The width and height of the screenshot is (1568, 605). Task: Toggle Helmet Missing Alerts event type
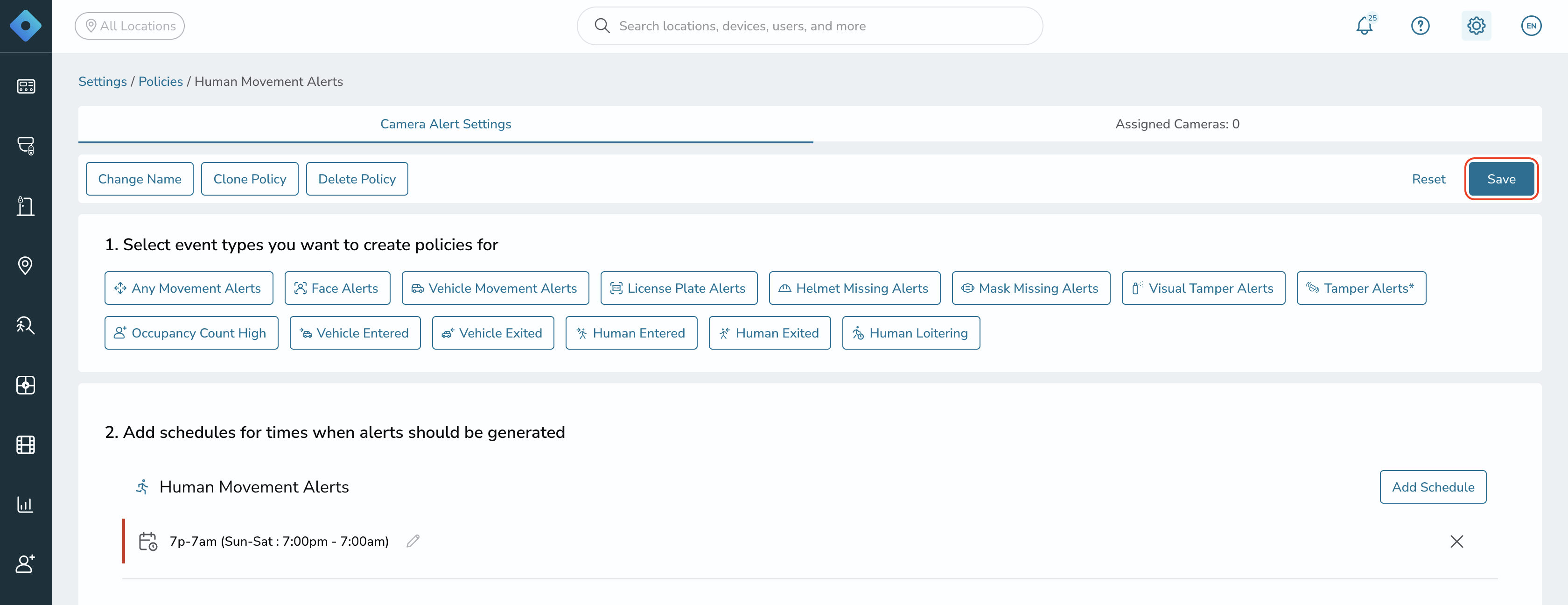point(854,288)
